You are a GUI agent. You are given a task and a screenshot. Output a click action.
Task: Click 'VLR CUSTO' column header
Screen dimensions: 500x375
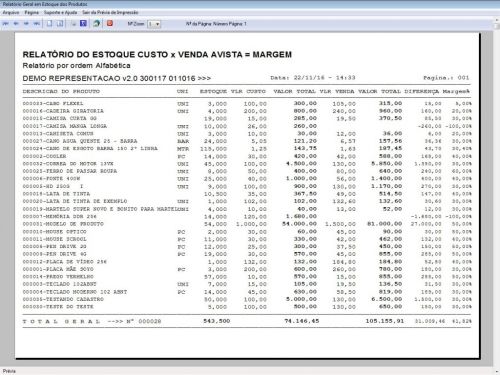pyautogui.click(x=248, y=91)
